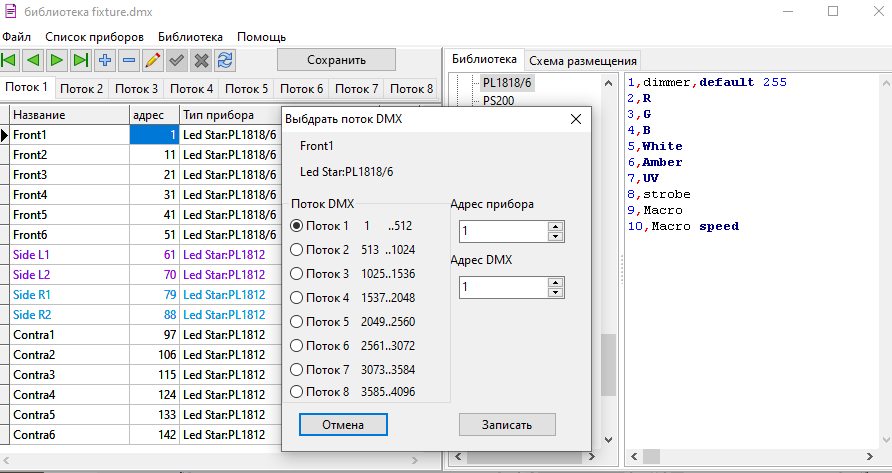This screenshot has height=473, width=892.
Task: Open the Список приборов menu
Action: click(94, 37)
